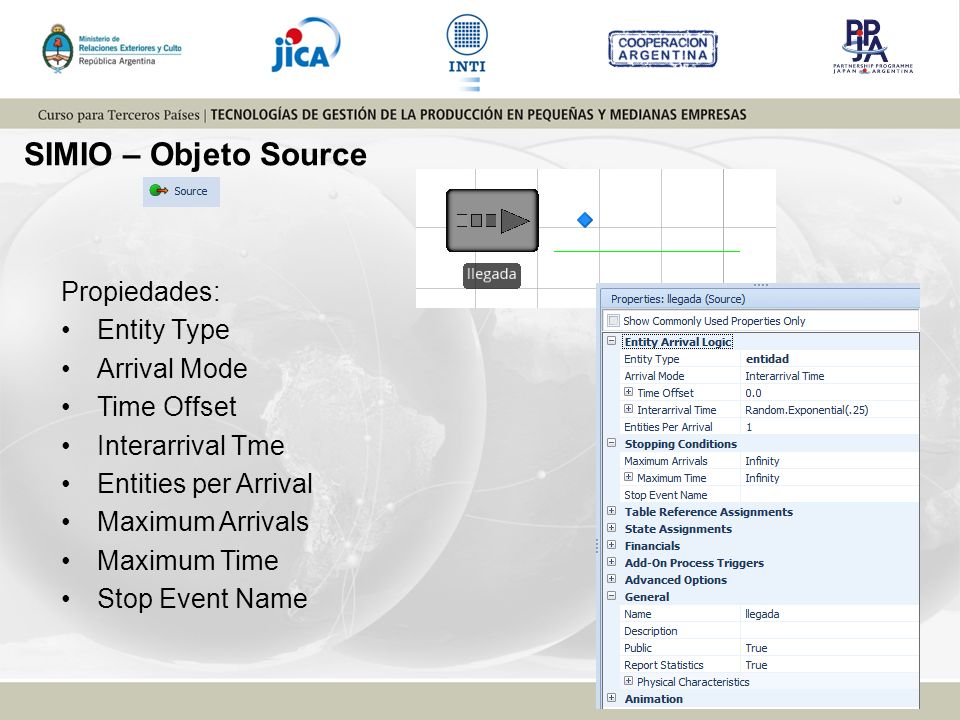The width and height of the screenshot is (960, 720).
Task: Select the Arrival Mode property label
Action: click(654, 376)
